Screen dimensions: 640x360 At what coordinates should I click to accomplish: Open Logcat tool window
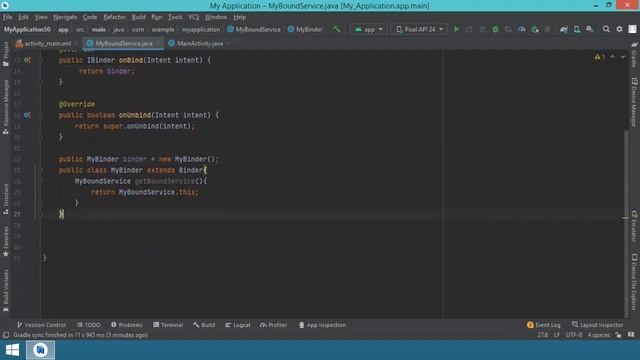[x=238, y=325]
